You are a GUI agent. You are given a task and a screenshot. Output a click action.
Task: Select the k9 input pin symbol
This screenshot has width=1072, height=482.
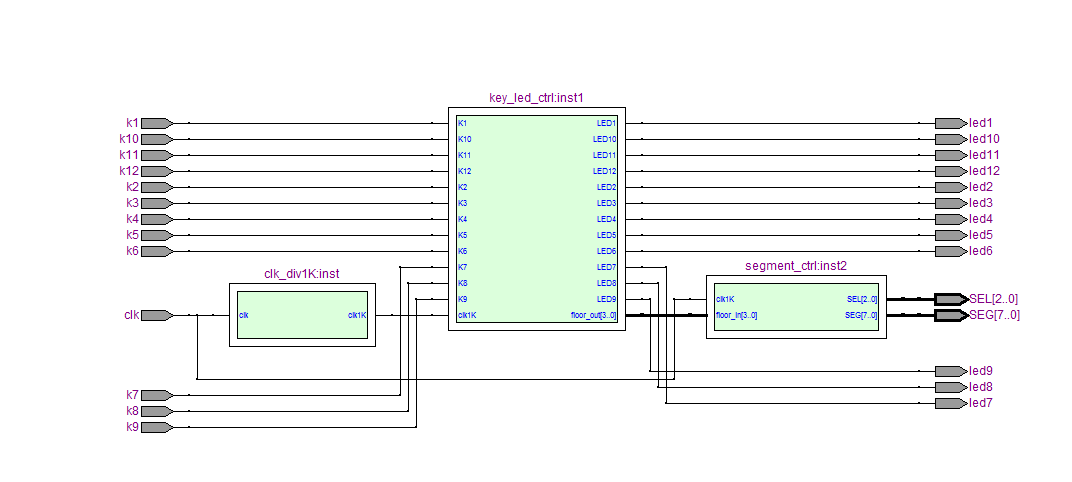(157, 427)
